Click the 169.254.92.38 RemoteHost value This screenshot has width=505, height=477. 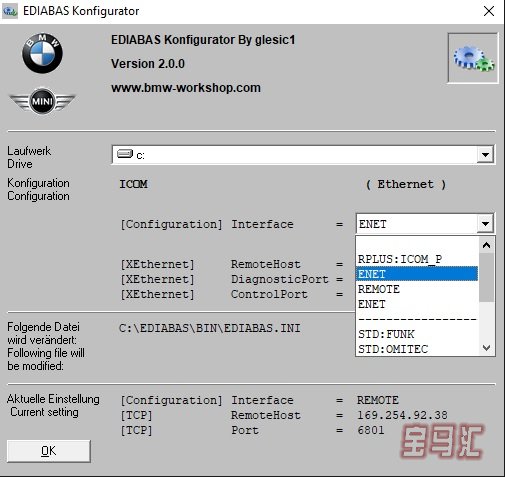click(x=402, y=415)
